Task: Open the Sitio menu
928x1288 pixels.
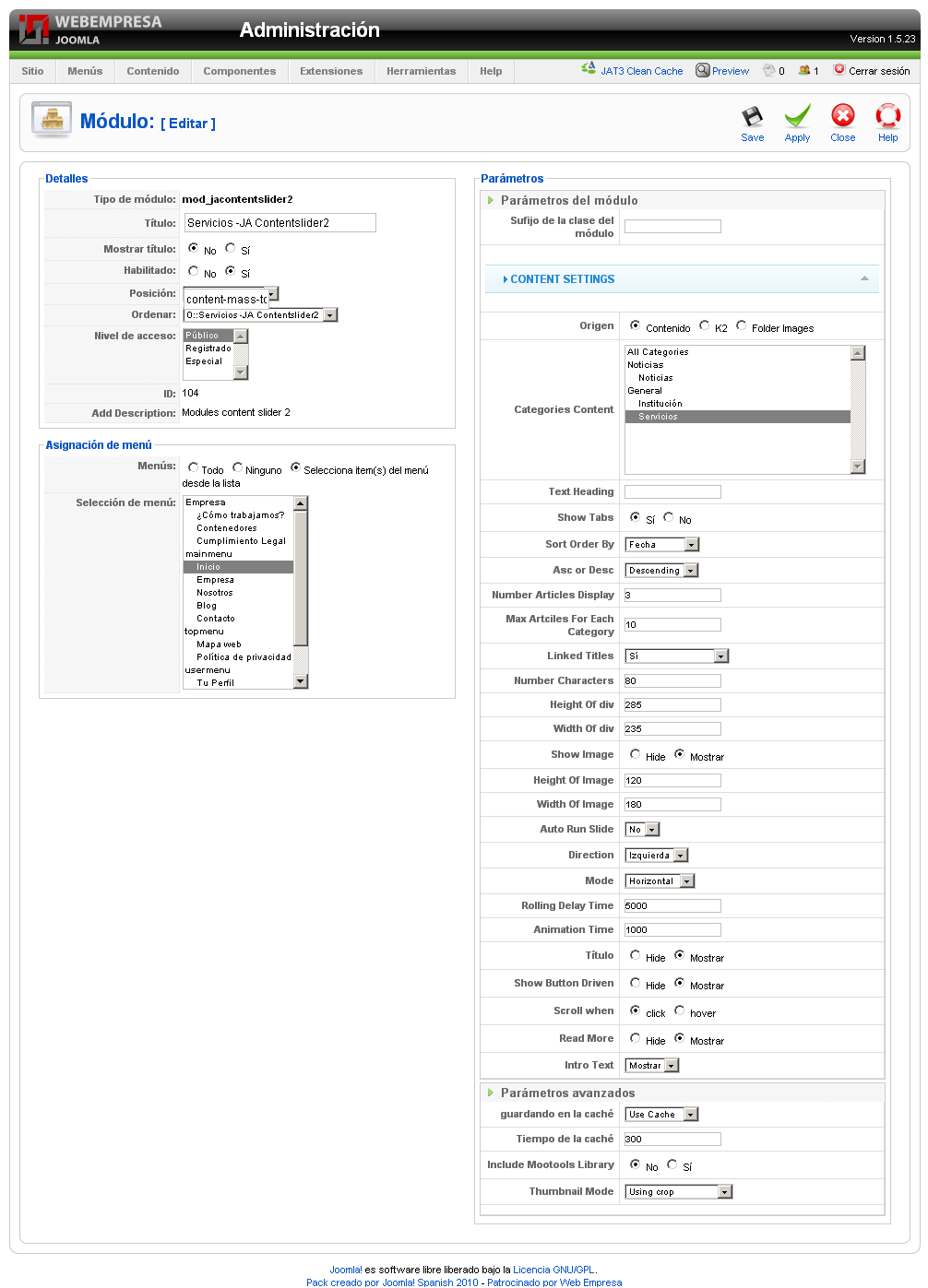Action: click(x=32, y=71)
